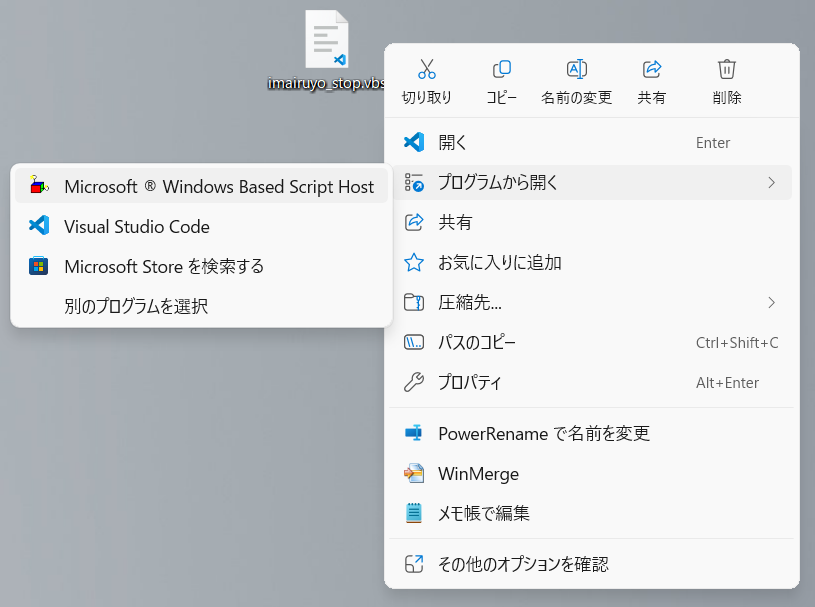Choose 別のプログラムを選択 option

(202, 306)
